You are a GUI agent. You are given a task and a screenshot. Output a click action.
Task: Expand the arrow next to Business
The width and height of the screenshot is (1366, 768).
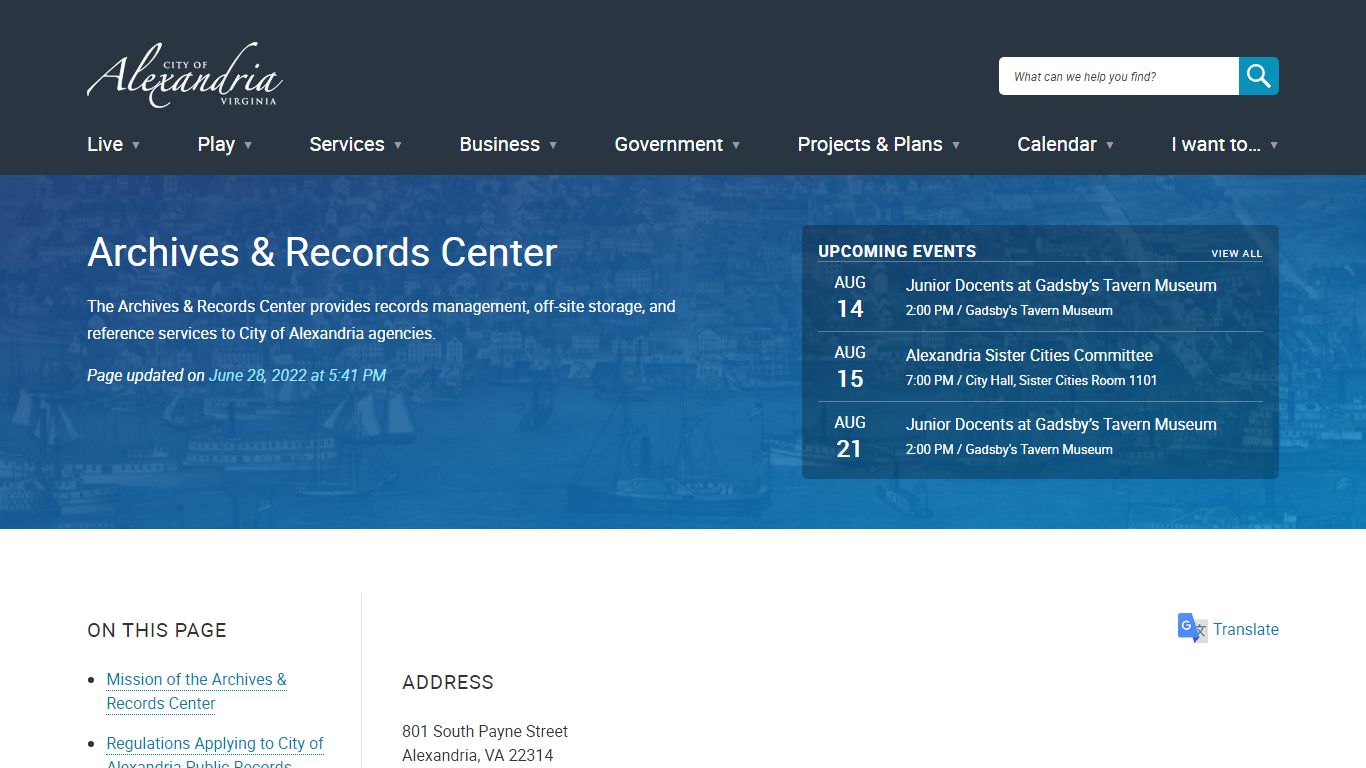pyautogui.click(x=552, y=145)
